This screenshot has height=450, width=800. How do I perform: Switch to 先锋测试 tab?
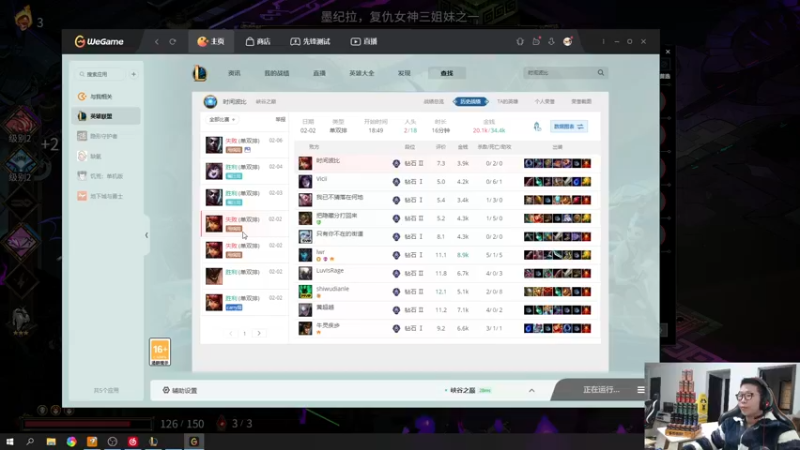click(x=310, y=41)
